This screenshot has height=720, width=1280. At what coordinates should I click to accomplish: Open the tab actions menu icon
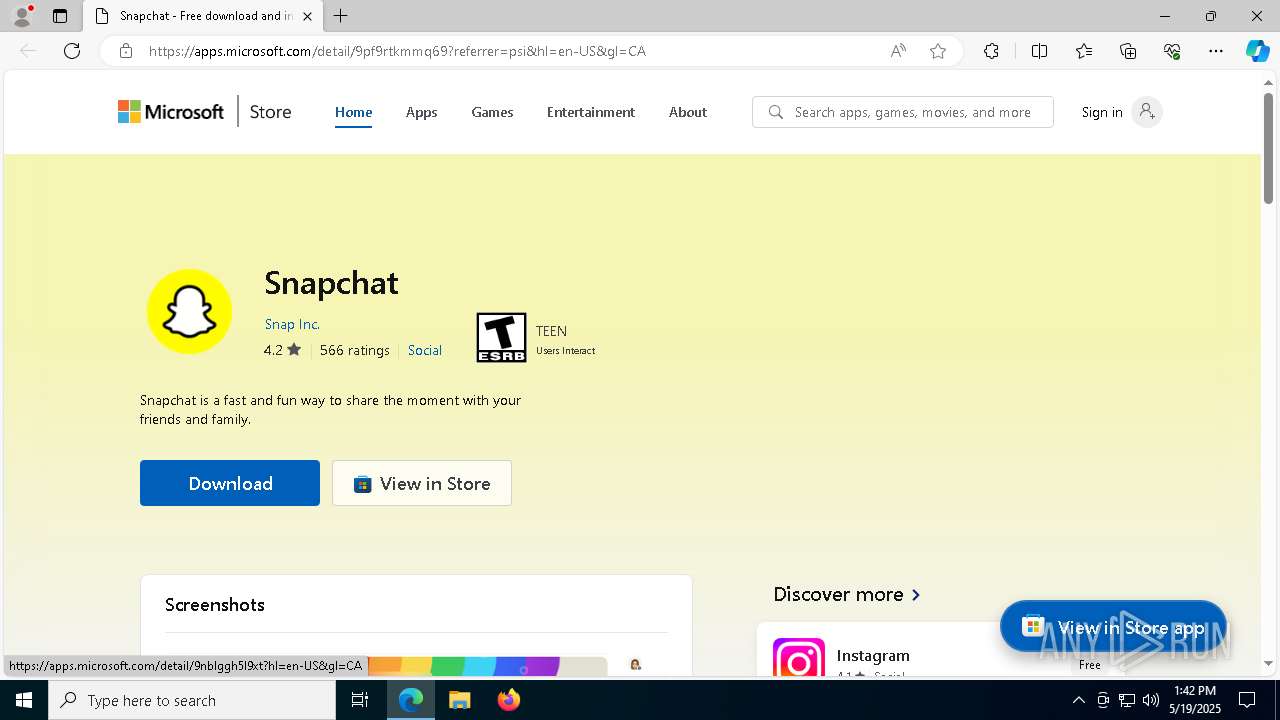pos(60,16)
